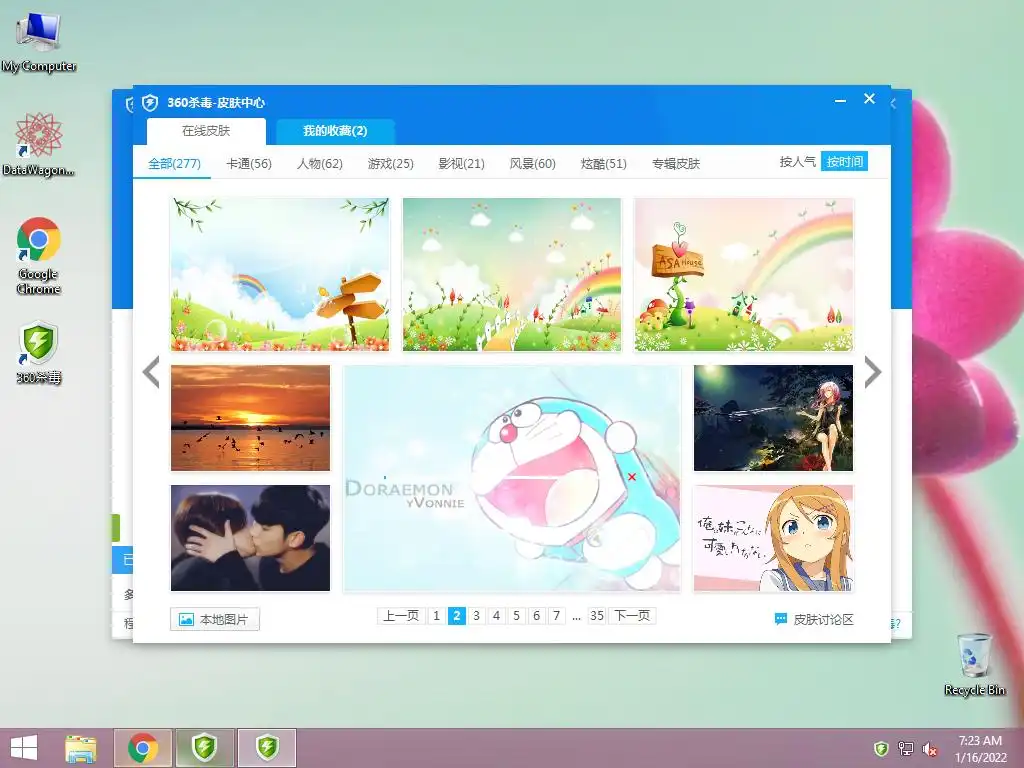The width and height of the screenshot is (1024, 768).
Task: Switch to 在线皮肤 tab
Action: click(x=206, y=131)
